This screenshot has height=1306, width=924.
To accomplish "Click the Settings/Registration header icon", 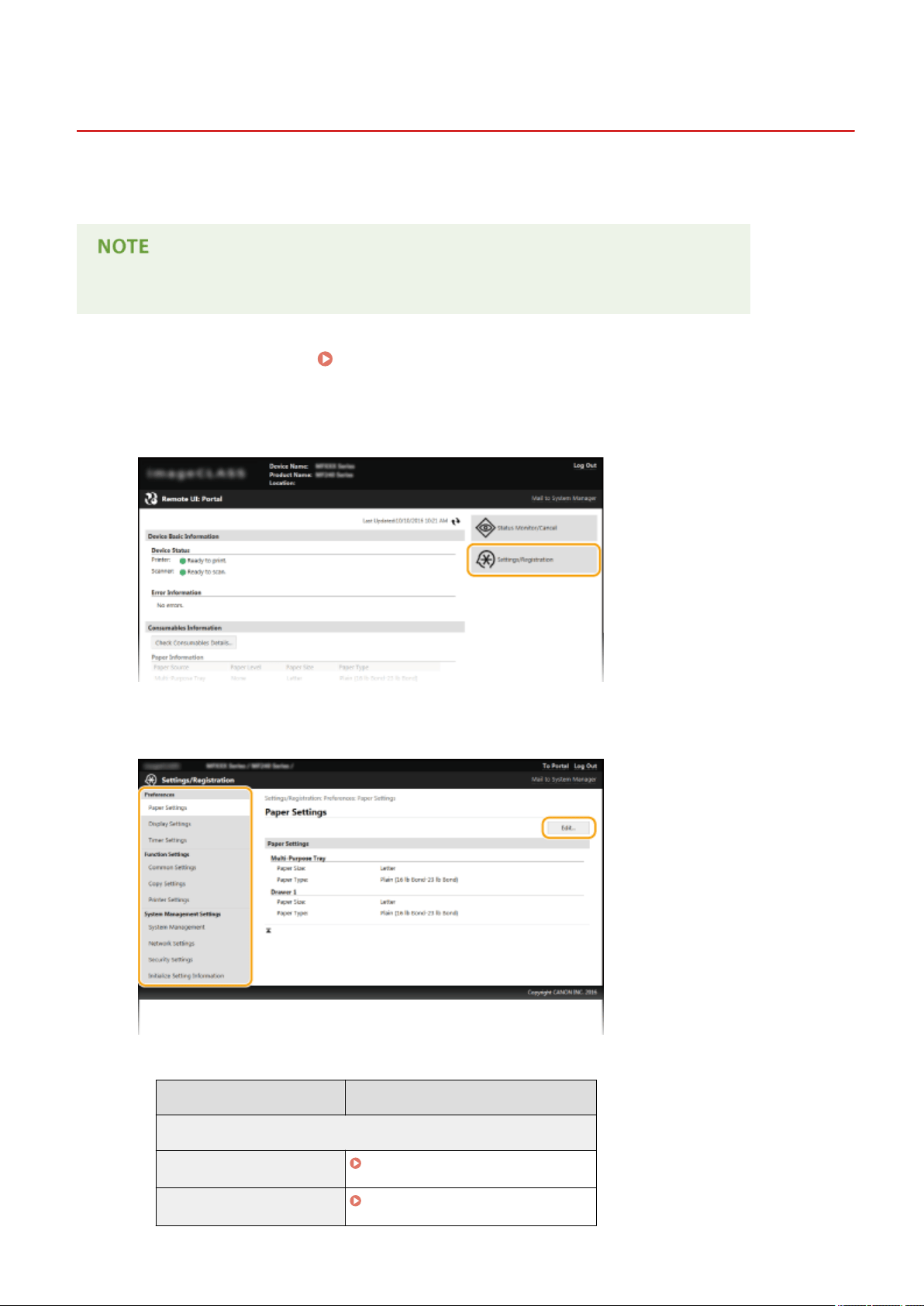I will 151,780.
